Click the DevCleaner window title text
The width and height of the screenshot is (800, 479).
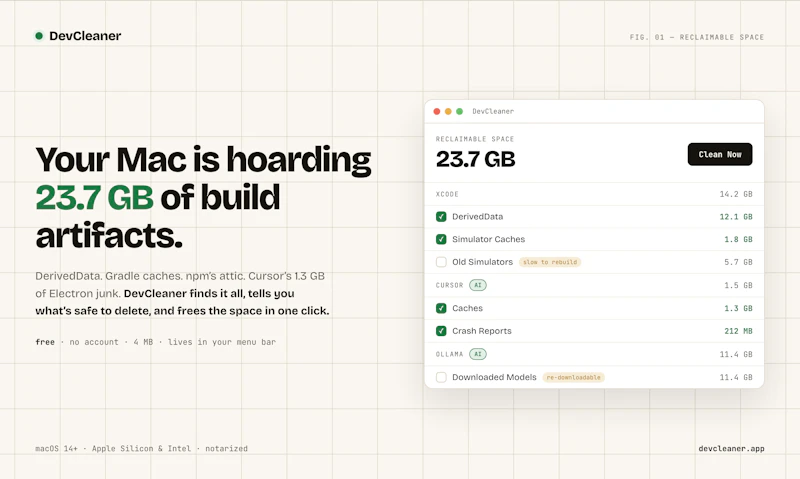click(493, 111)
